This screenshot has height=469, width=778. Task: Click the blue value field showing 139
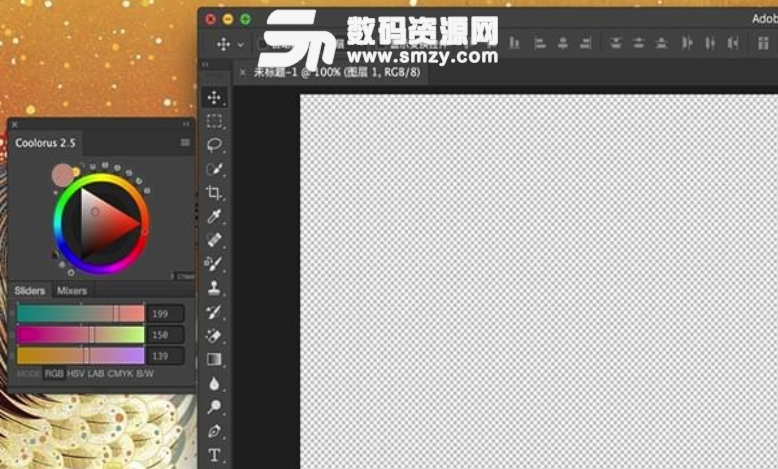tap(165, 356)
